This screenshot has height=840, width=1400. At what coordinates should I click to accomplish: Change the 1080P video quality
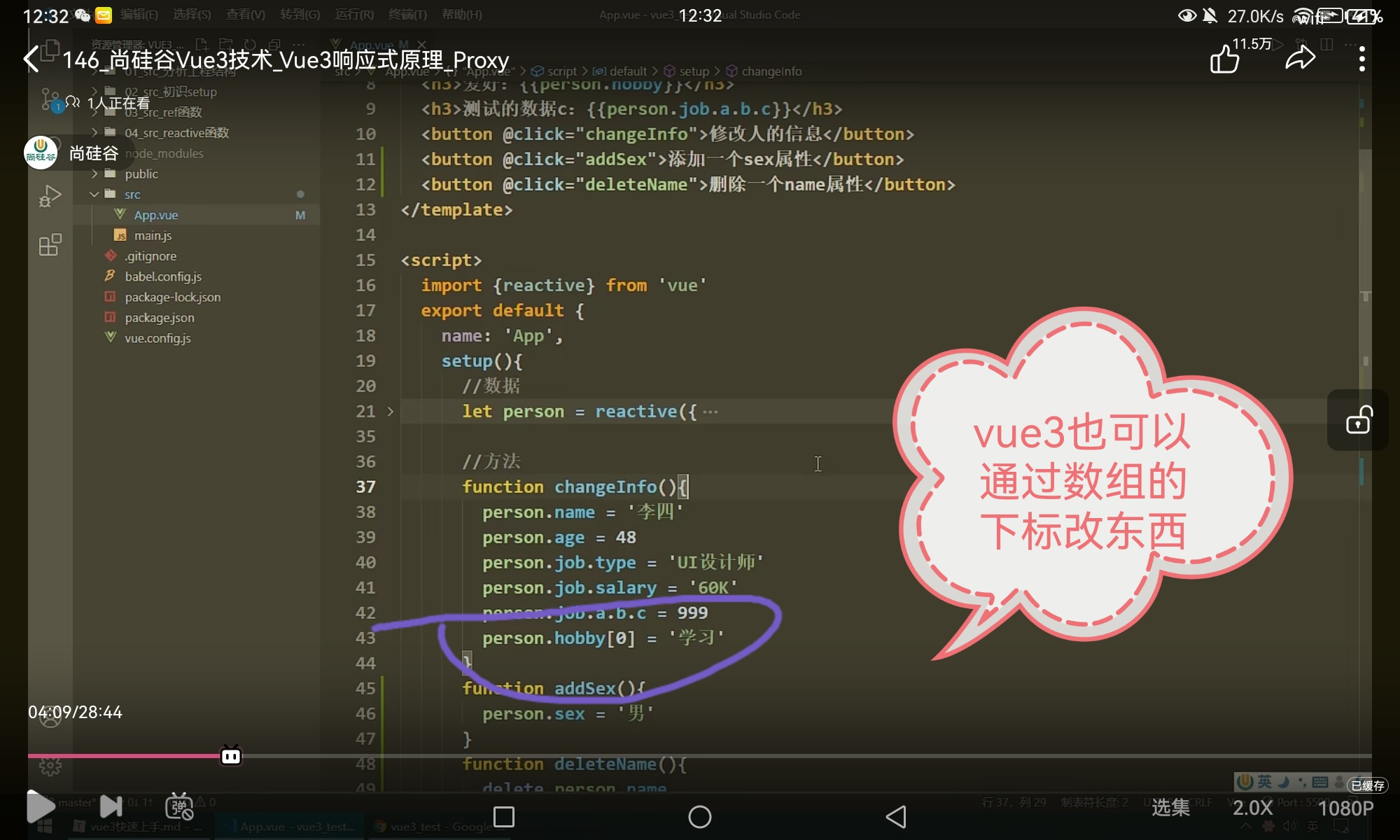click(x=1345, y=808)
